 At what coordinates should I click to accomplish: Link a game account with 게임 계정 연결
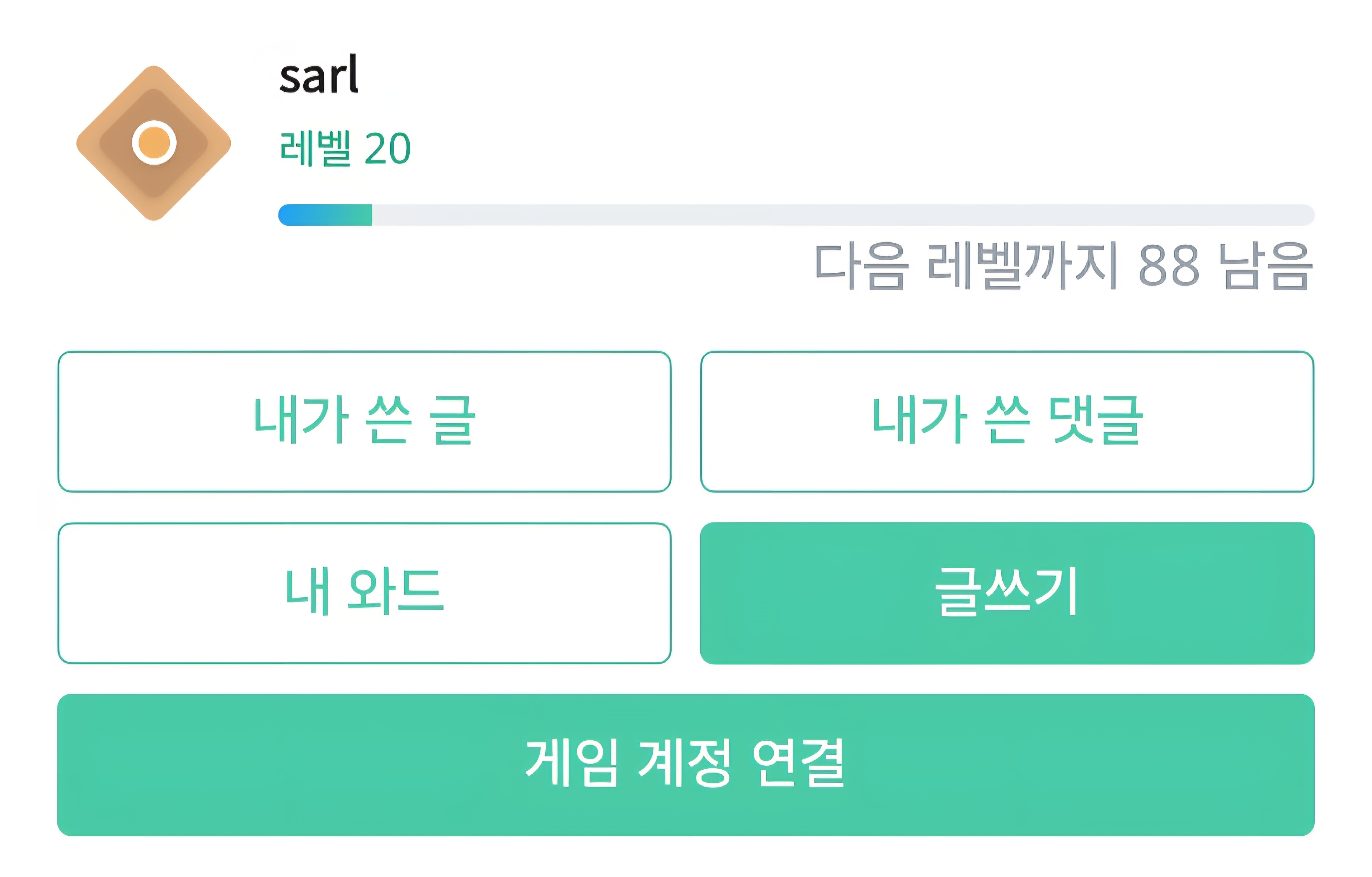685,765
